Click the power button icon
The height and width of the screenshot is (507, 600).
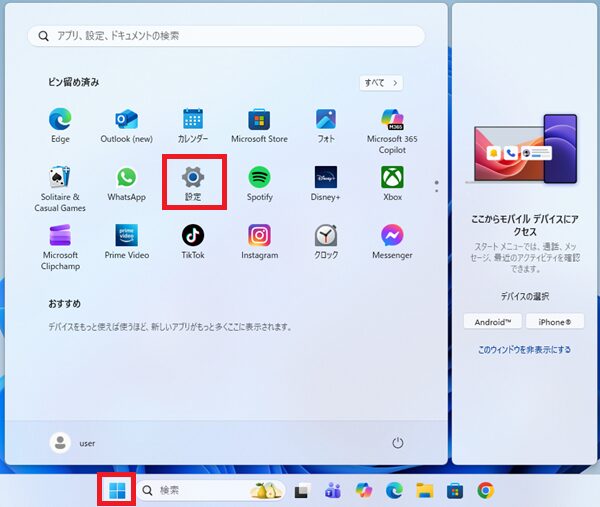[x=397, y=442]
